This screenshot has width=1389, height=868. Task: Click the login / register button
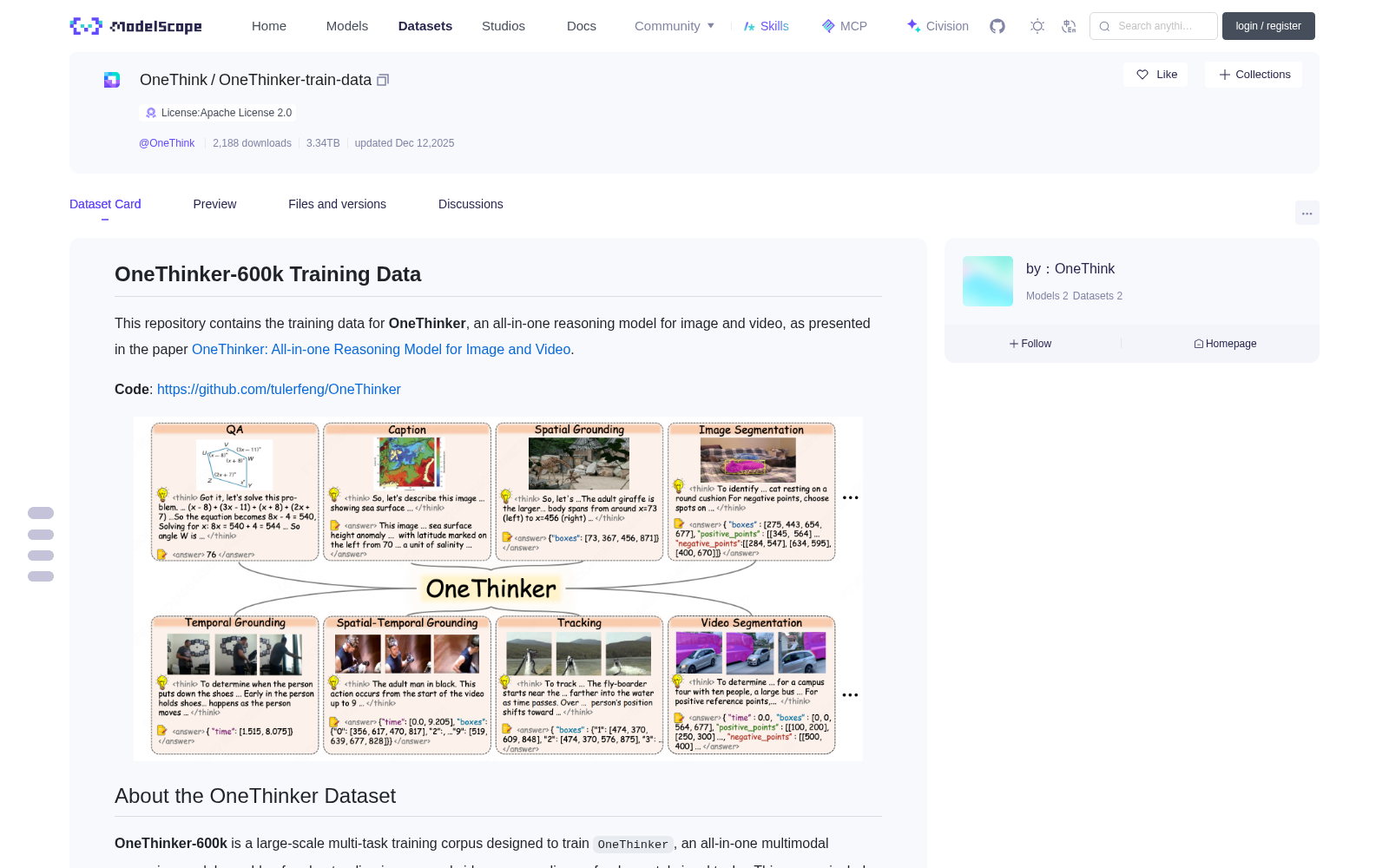[x=1268, y=26]
